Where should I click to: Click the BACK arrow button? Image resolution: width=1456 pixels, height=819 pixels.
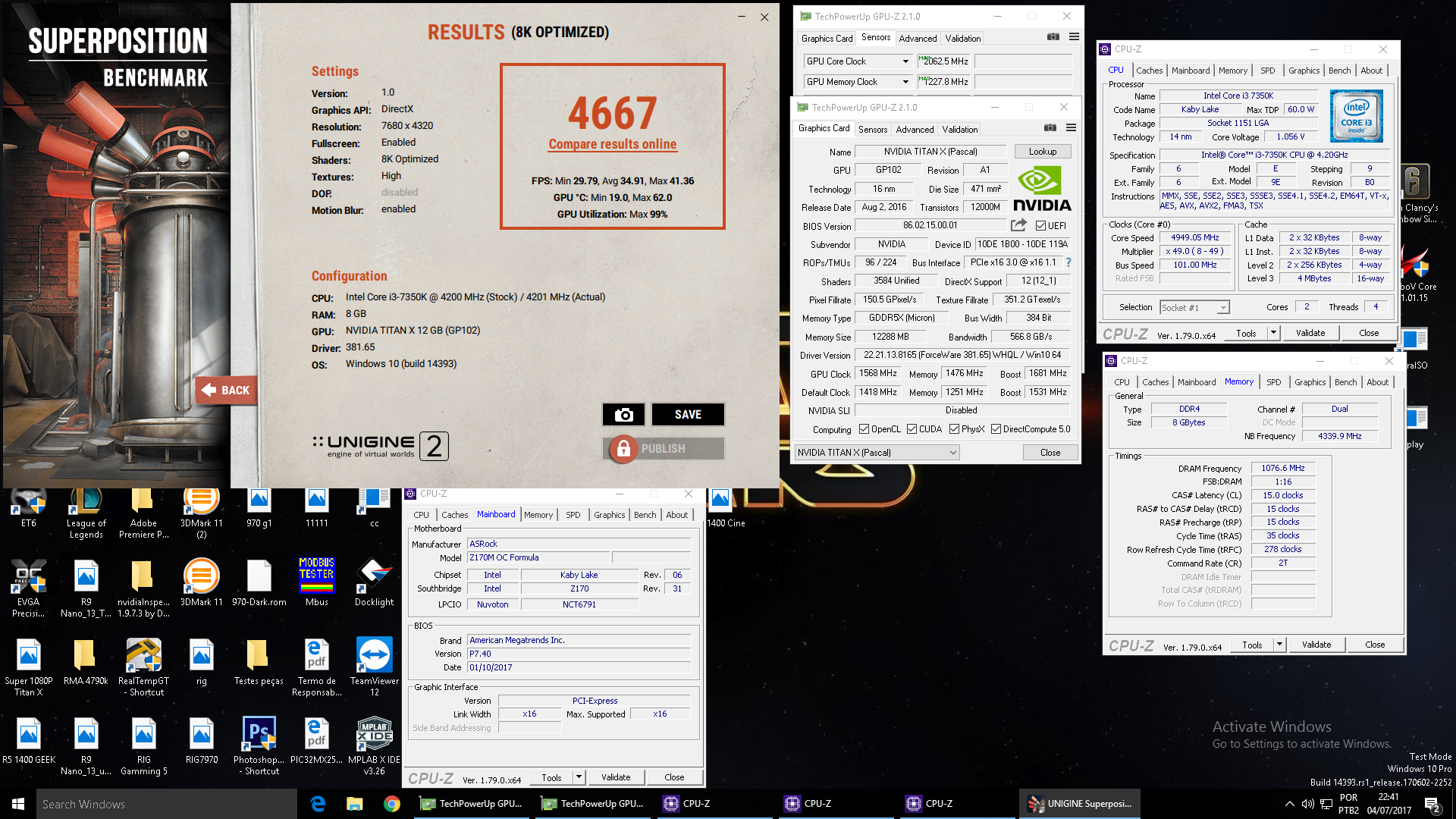tap(226, 391)
